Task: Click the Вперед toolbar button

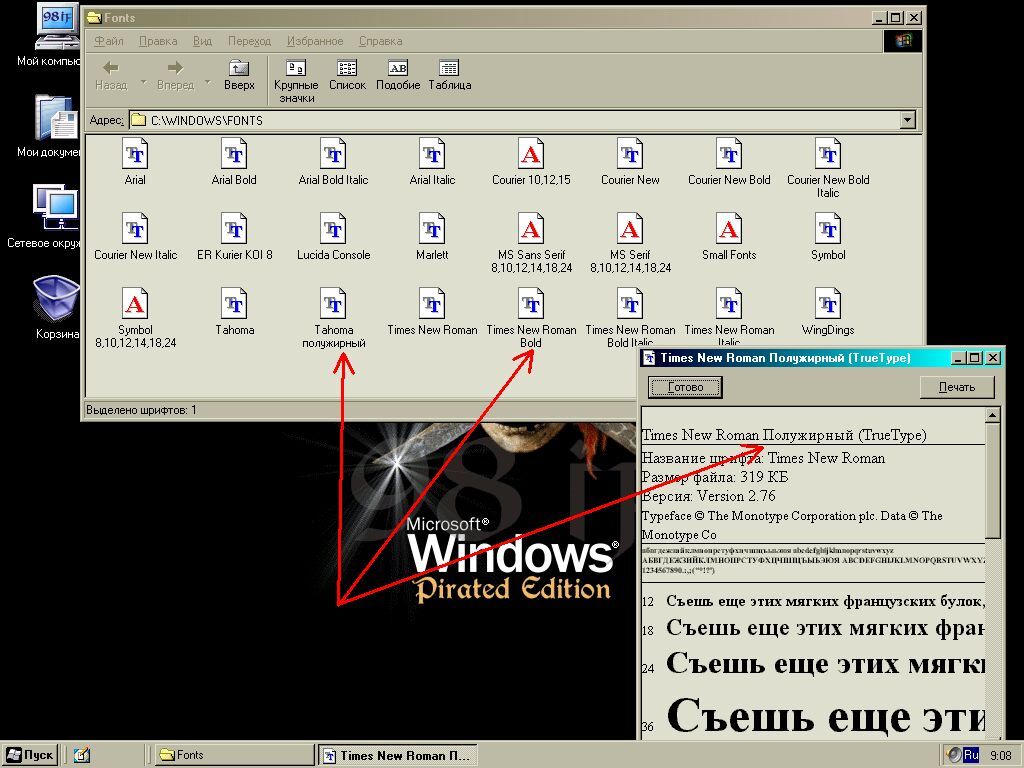Action: (175, 75)
